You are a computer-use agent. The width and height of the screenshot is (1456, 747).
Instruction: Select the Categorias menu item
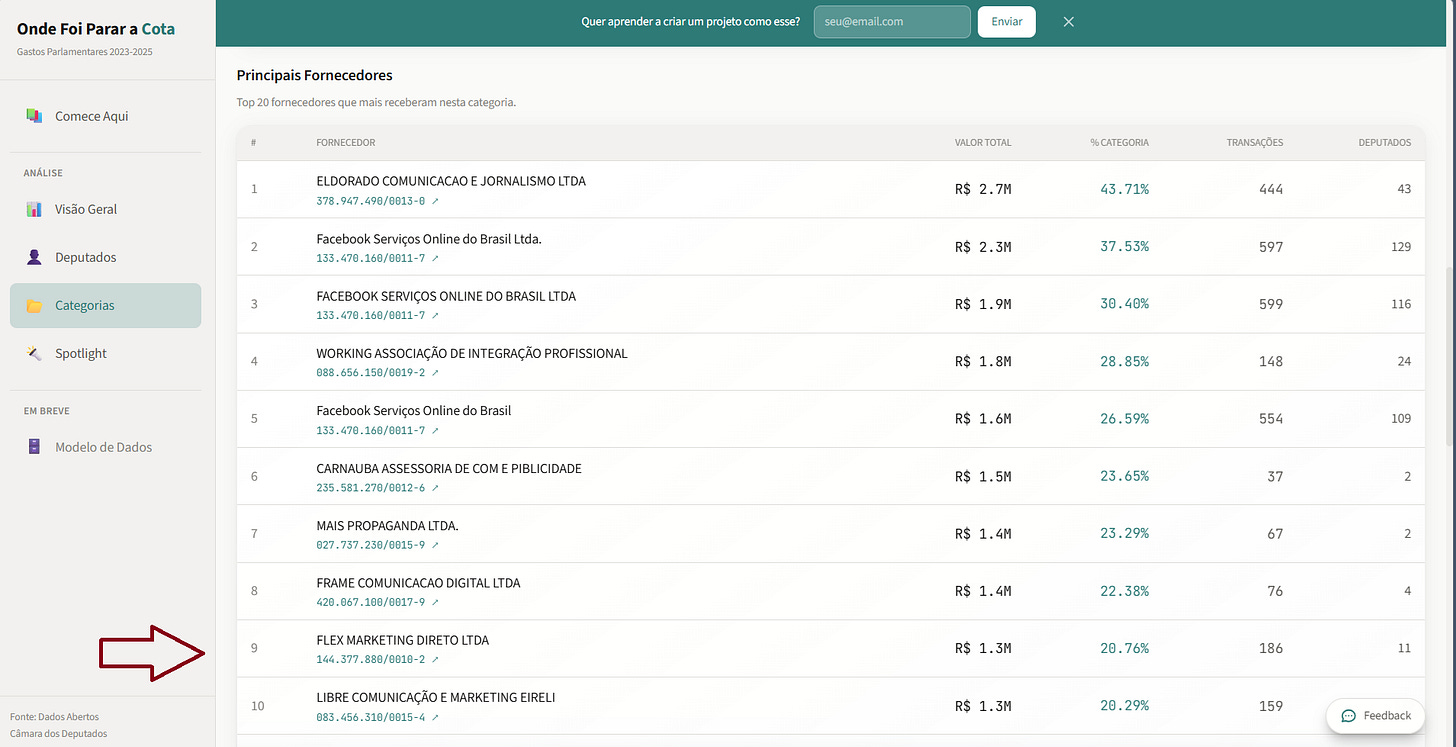click(105, 305)
